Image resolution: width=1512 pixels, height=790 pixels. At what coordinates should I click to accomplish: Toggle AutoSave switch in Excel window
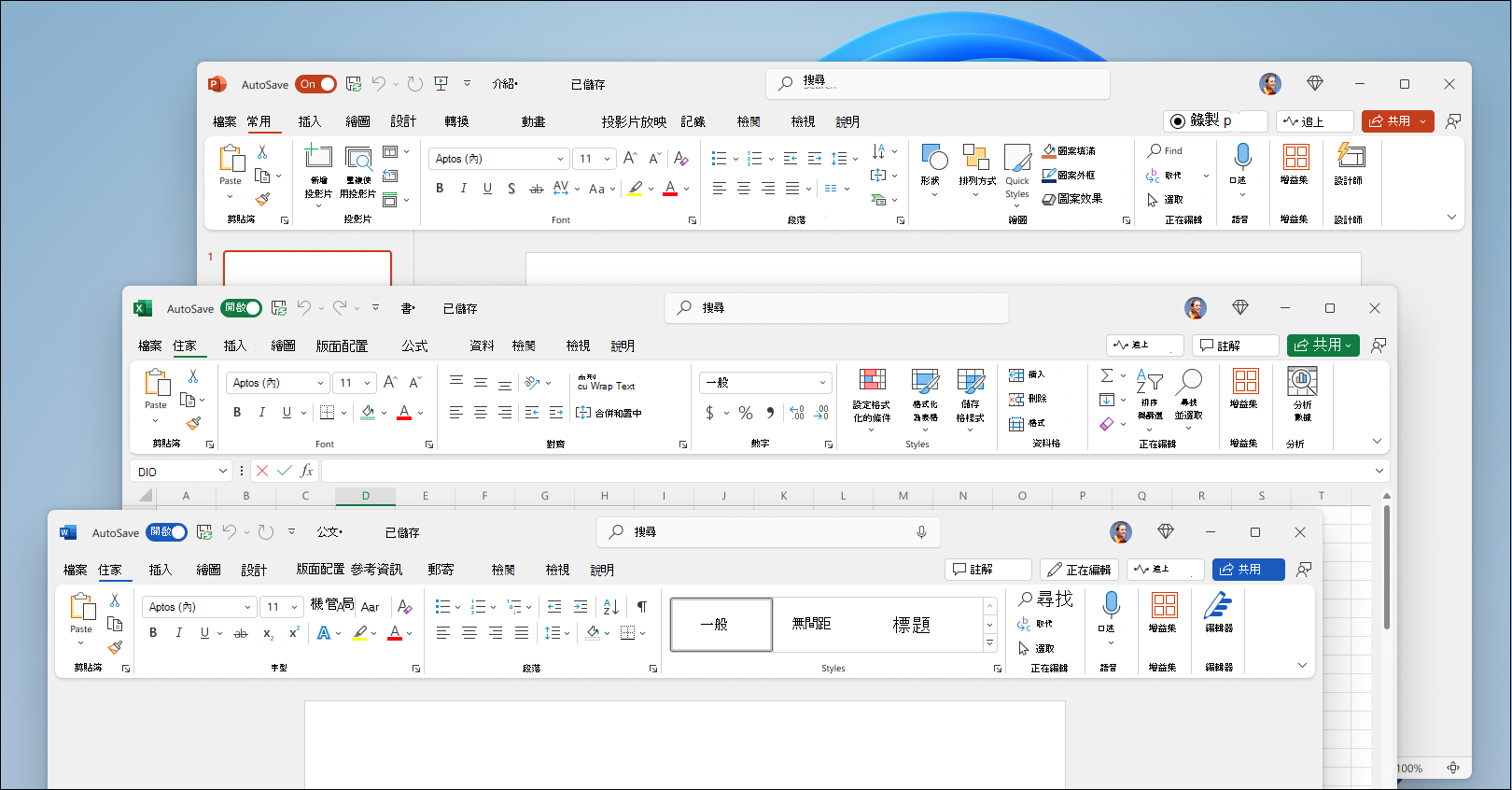click(242, 308)
